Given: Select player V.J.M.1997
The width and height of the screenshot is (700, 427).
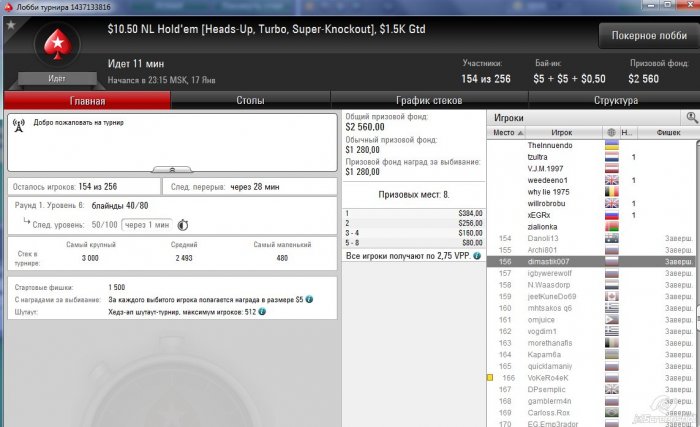Looking at the screenshot, I should [x=545, y=168].
